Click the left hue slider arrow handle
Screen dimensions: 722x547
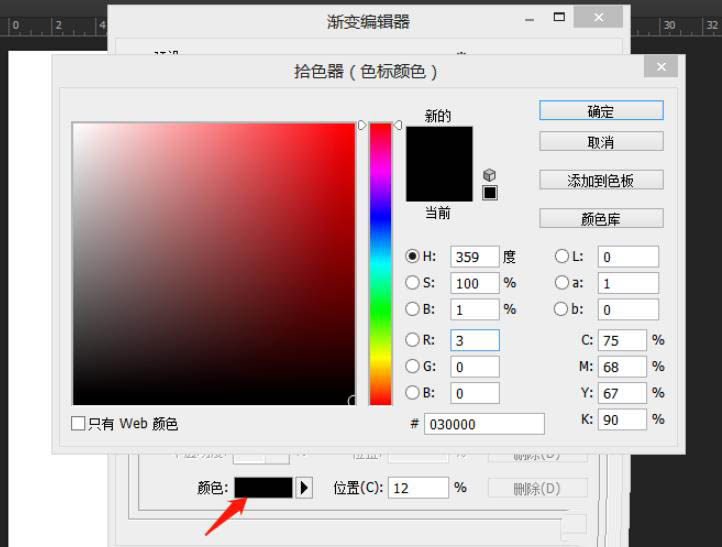coord(362,125)
